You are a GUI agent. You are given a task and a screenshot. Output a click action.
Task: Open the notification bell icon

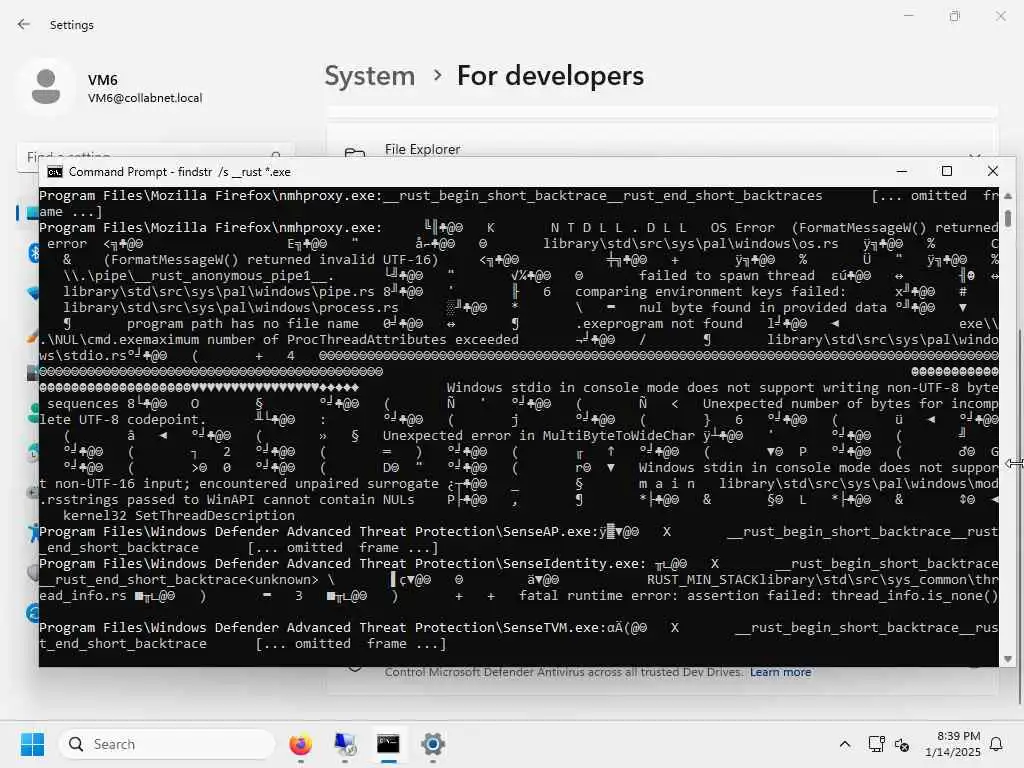[997, 744]
